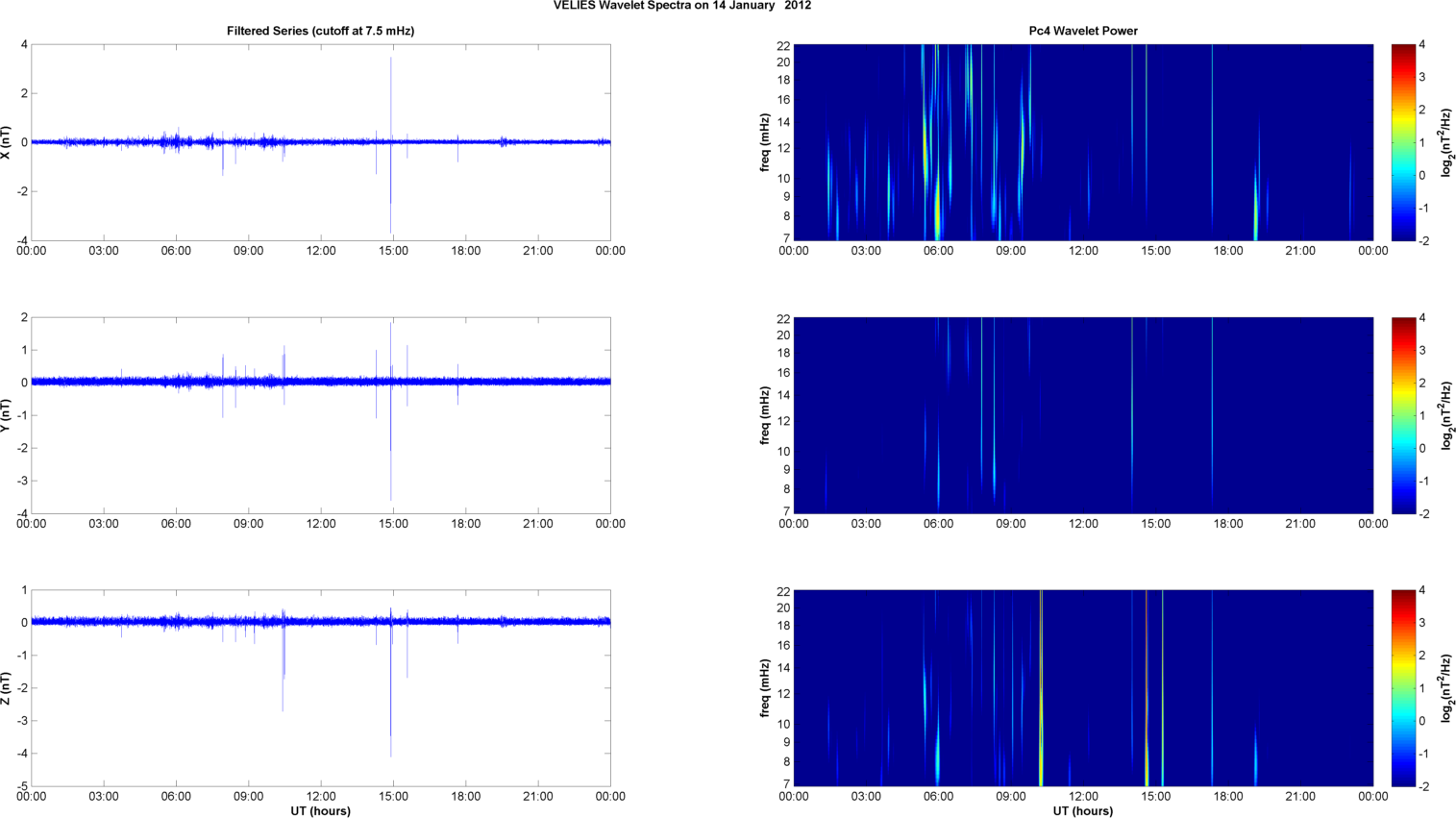Click the log2(nT²/Hz) label beside top colorbar
1456x818 pixels.
click(x=1444, y=142)
